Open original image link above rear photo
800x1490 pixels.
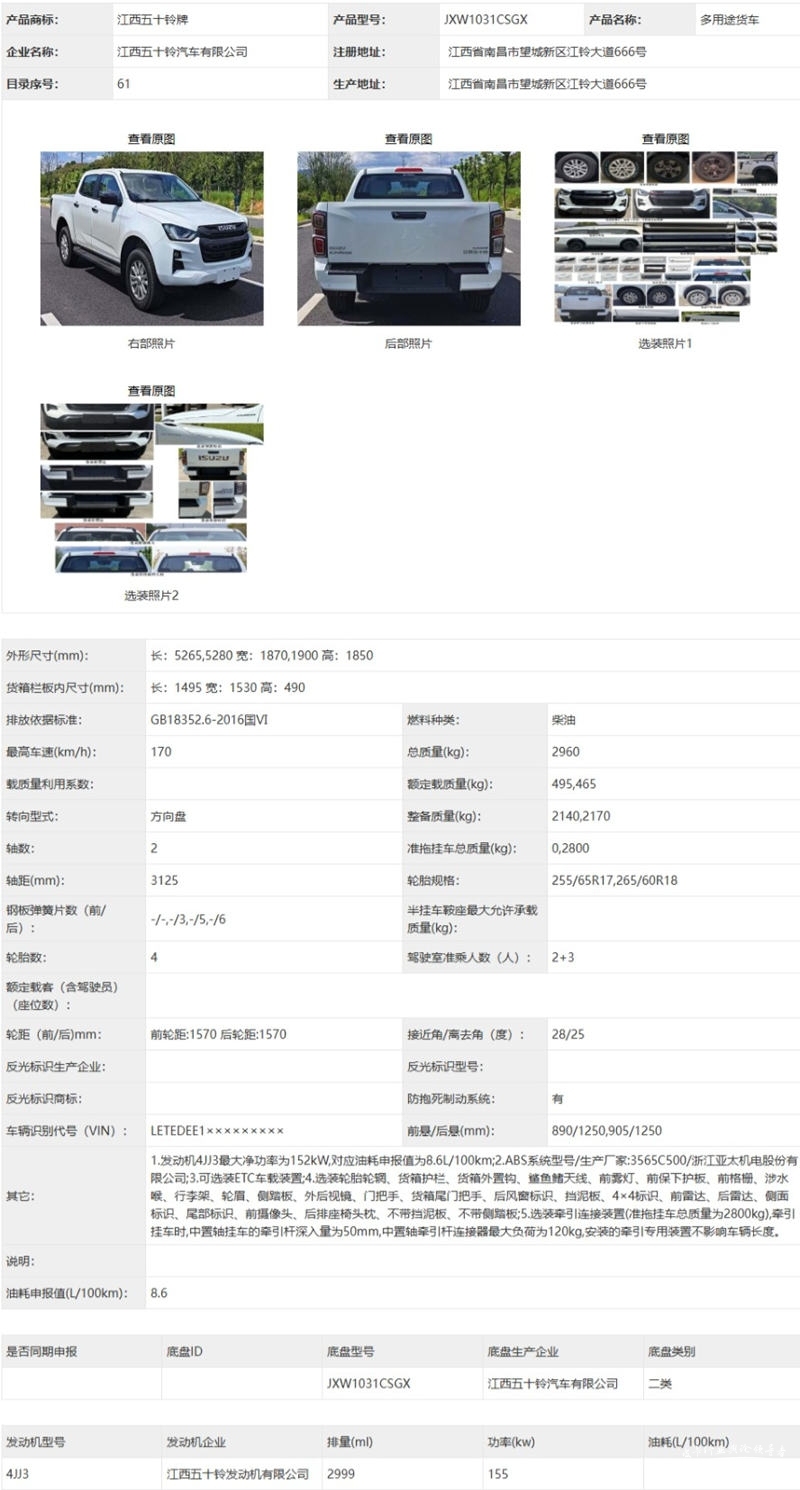[x=408, y=139]
